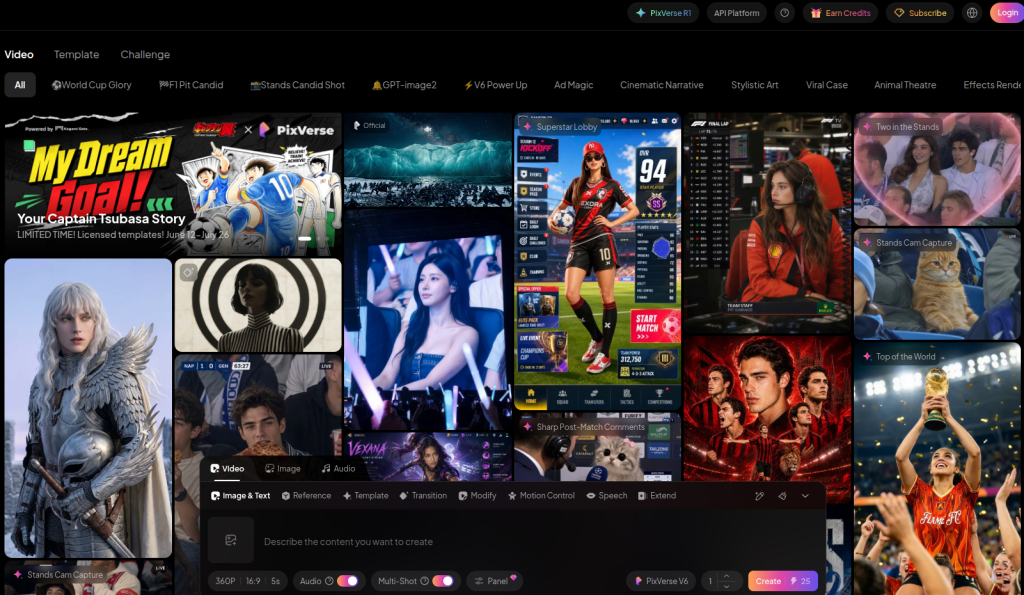Image resolution: width=1024 pixels, height=595 pixels.
Task: Select the Motion Control mode
Action: pos(541,496)
